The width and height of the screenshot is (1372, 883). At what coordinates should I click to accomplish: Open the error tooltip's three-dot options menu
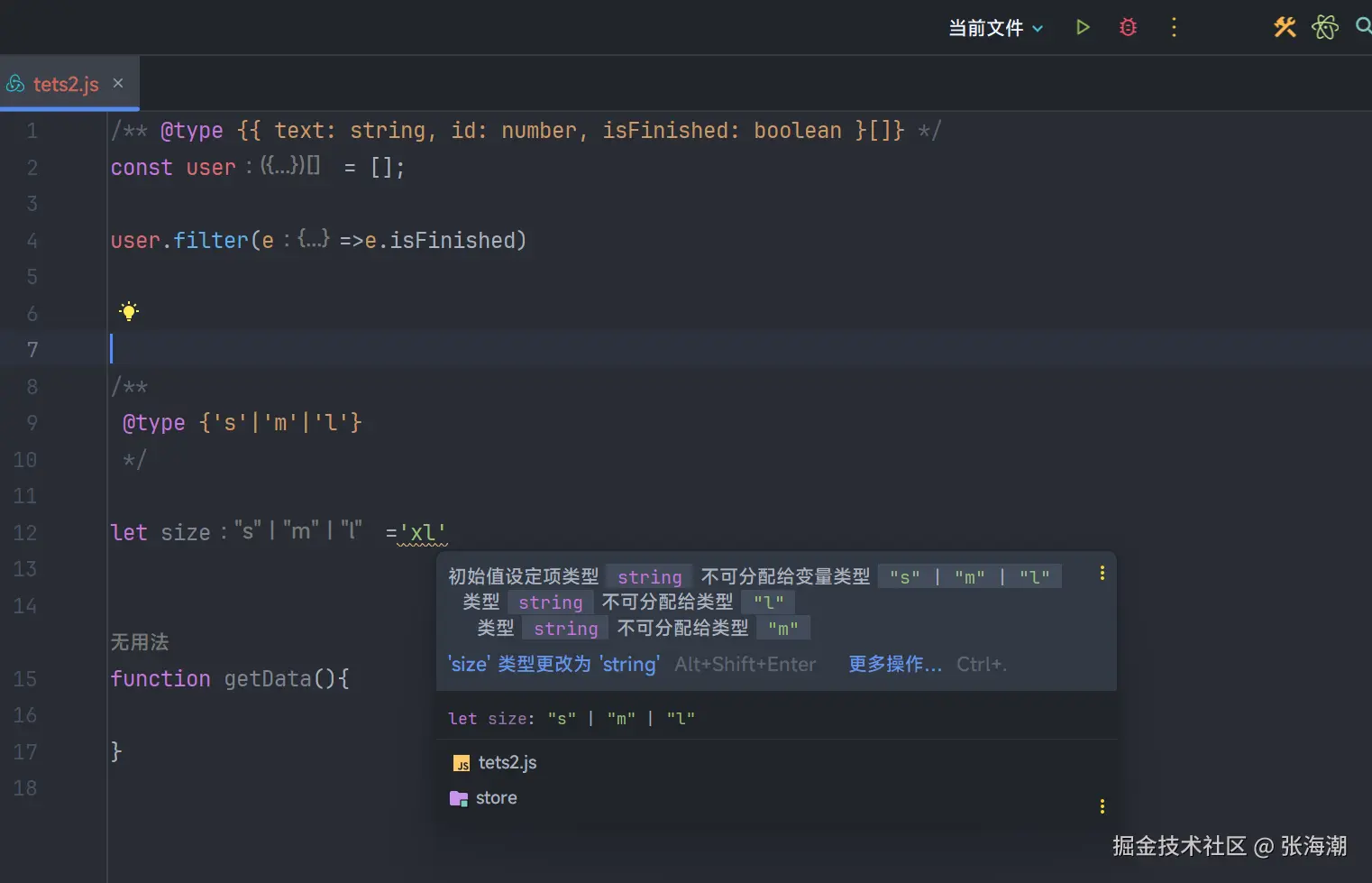[1102, 574]
